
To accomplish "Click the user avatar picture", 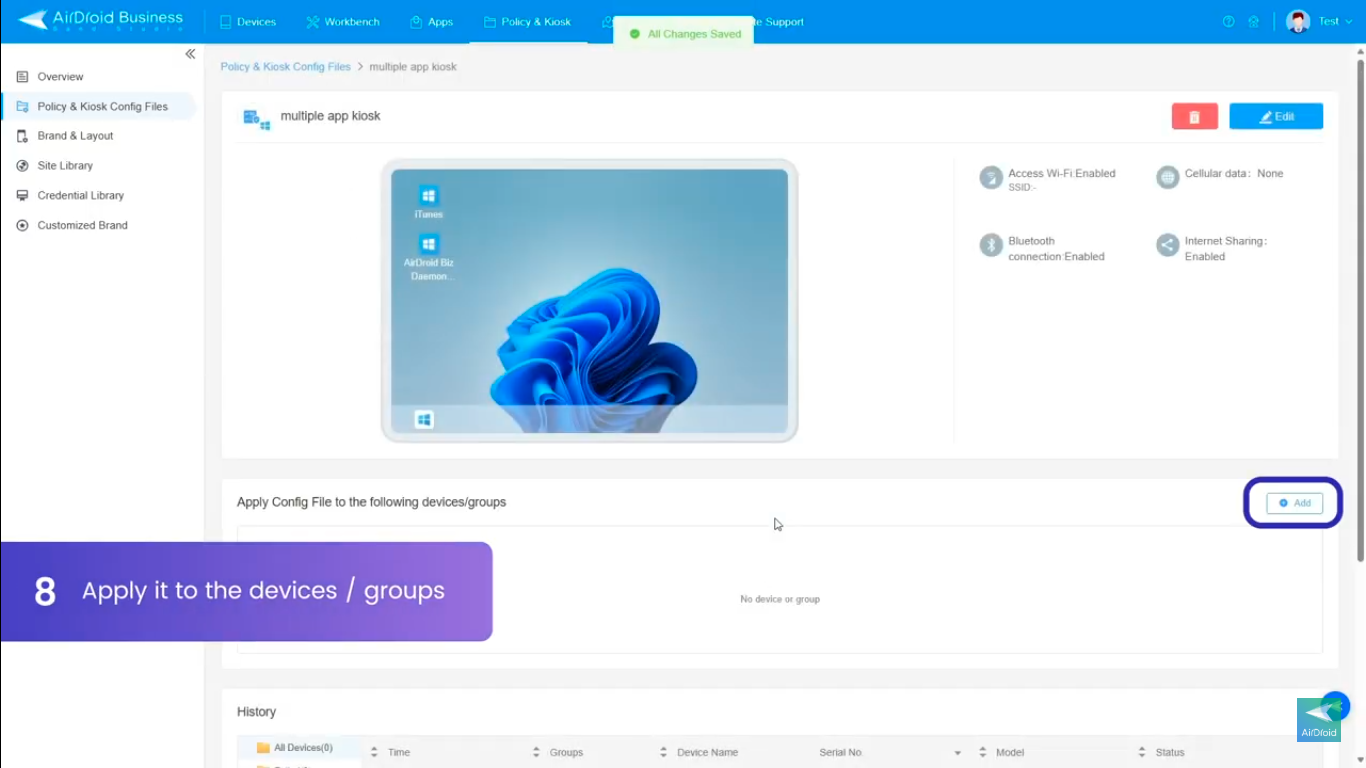I will pyautogui.click(x=1298, y=22).
